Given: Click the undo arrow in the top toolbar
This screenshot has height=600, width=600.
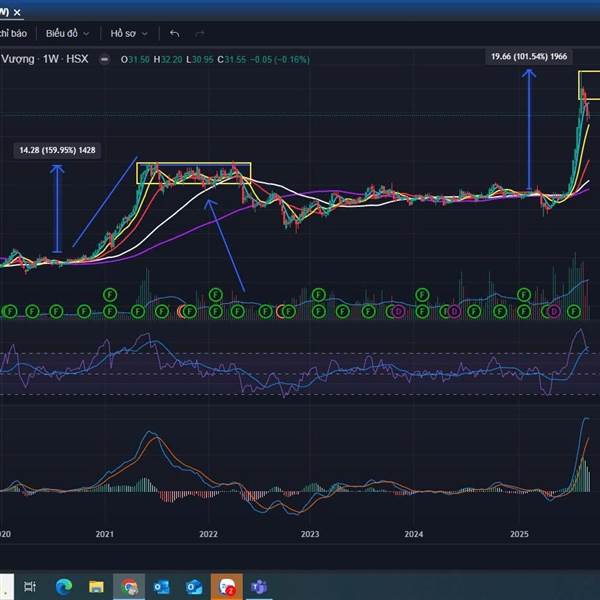Looking at the screenshot, I should pos(176,32).
